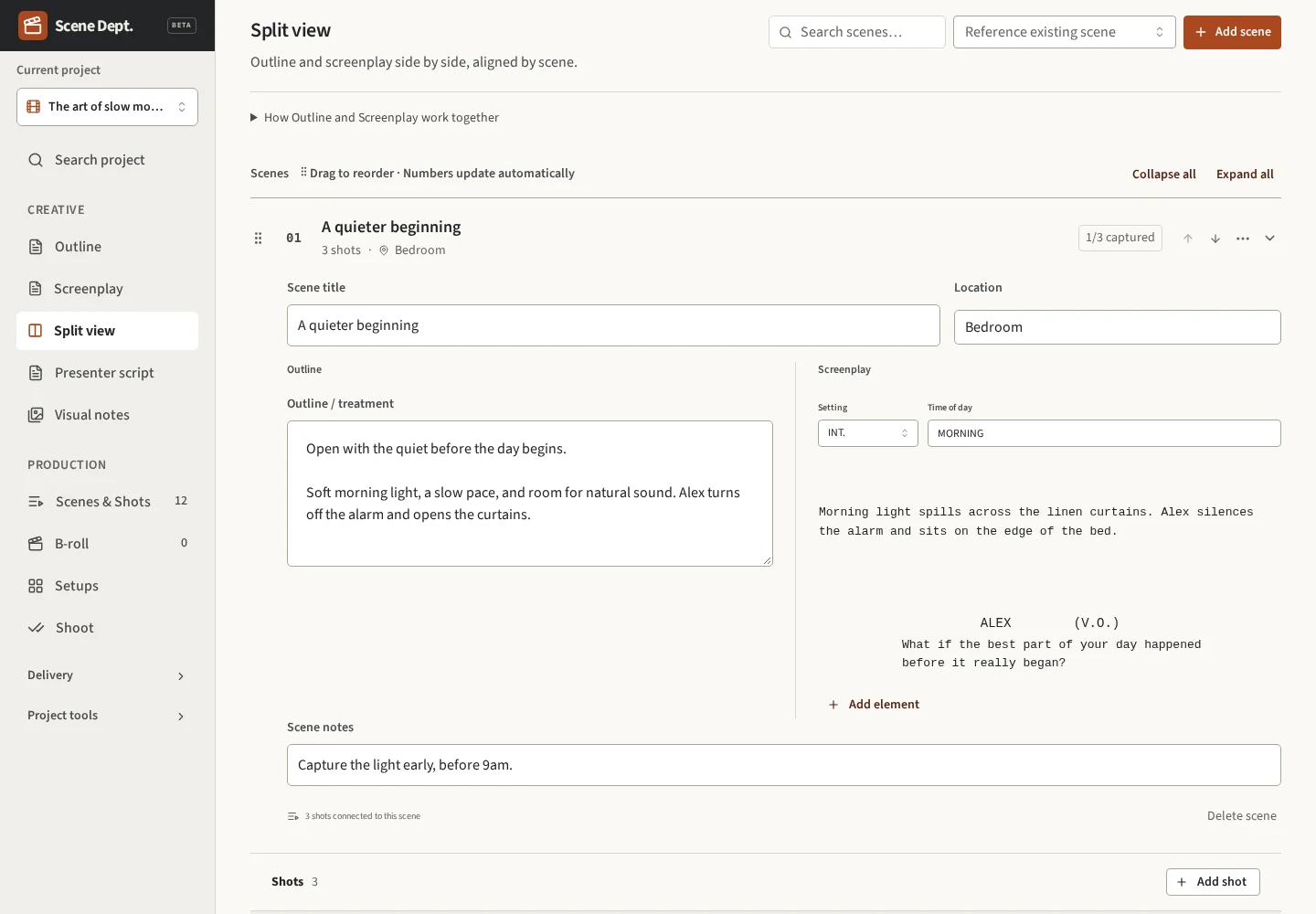Click the Time of day field
This screenshot has width=1316, height=914.
click(1104, 433)
